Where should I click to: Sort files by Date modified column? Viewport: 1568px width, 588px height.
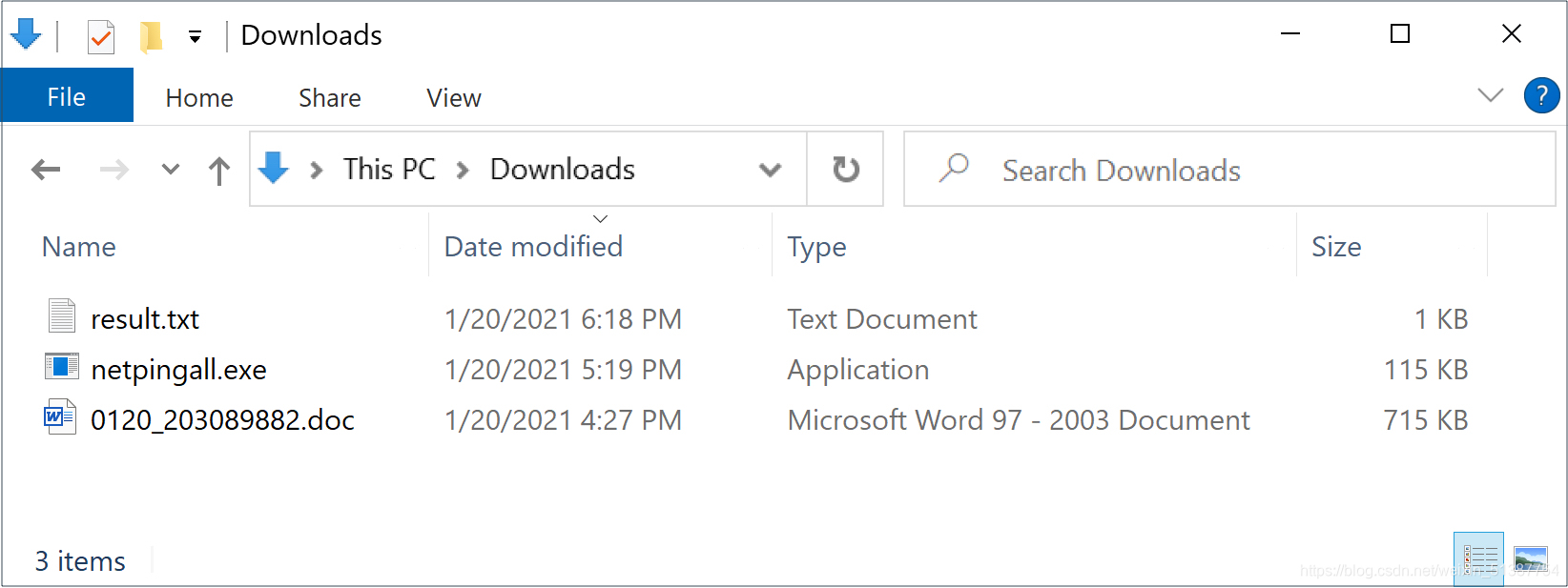point(533,247)
